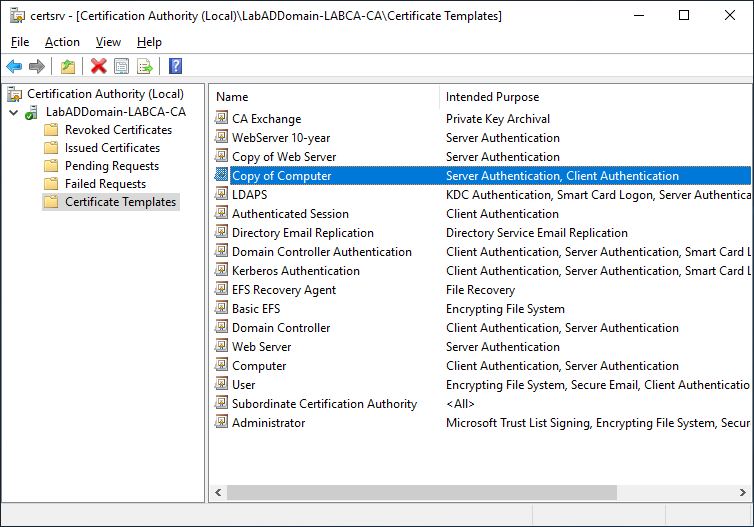Image resolution: width=754 pixels, height=527 pixels.
Task: Collapse the LabADDomain-LABCA-CA tree node
Action: click(13, 112)
